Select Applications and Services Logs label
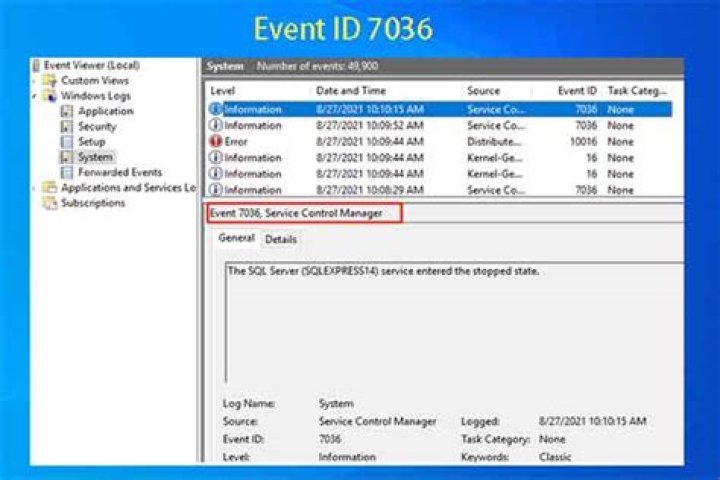The image size is (720, 480). coord(128,187)
